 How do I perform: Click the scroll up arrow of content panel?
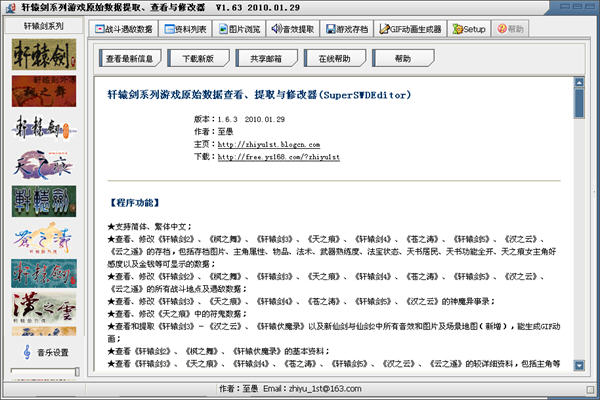[x=579, y=82]
